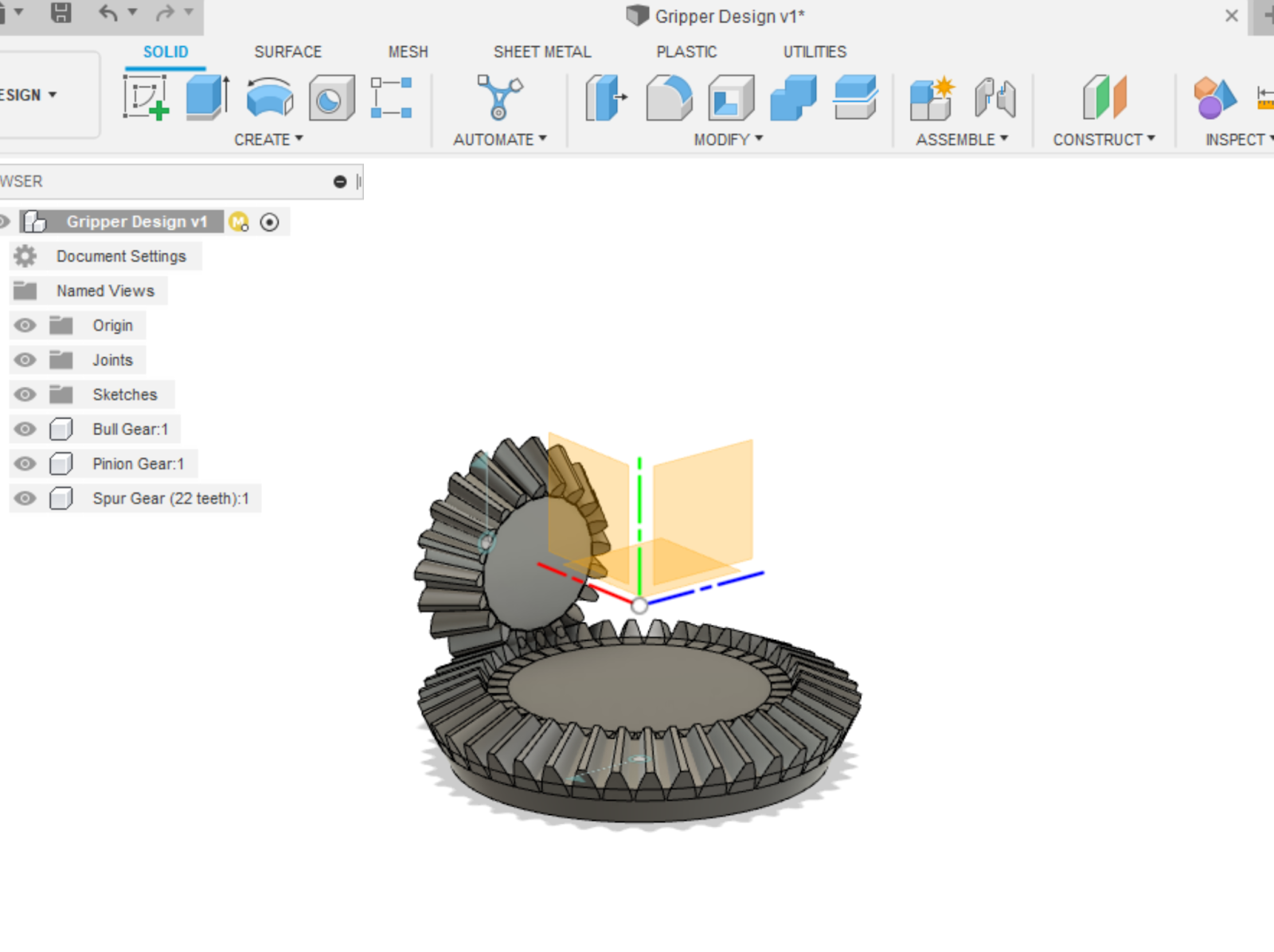
Task: Open Document Settings gear icon
Action: [x=25, y=256]
